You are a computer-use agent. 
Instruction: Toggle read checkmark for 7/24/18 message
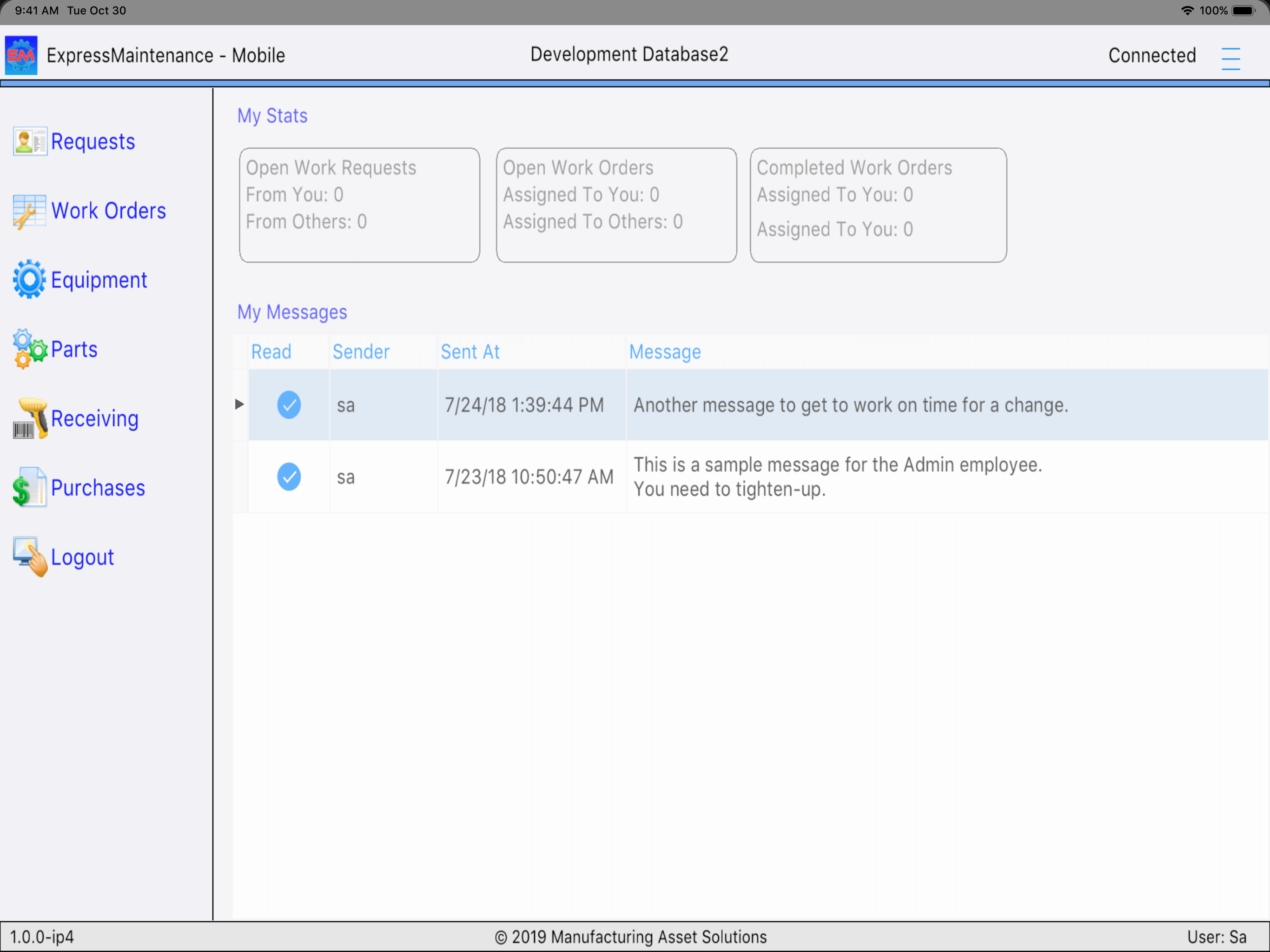coord(289,405)
